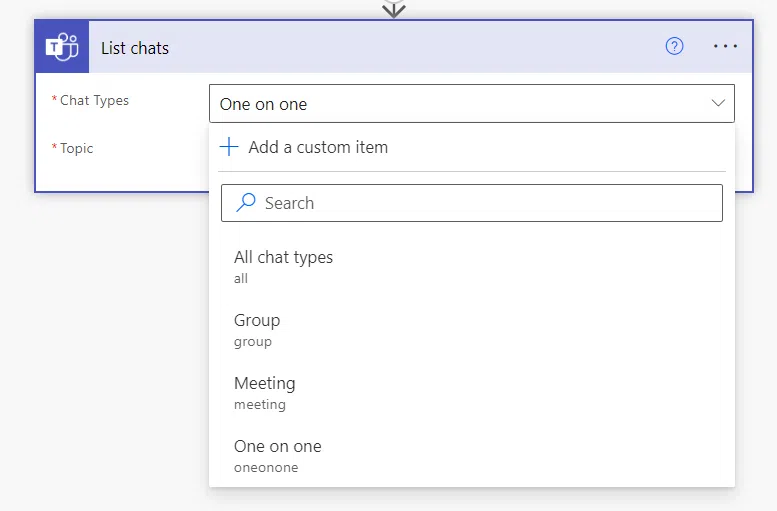Click the arrow connector above List chats
This screenshot has height=511, width=777.
[394, 9]
